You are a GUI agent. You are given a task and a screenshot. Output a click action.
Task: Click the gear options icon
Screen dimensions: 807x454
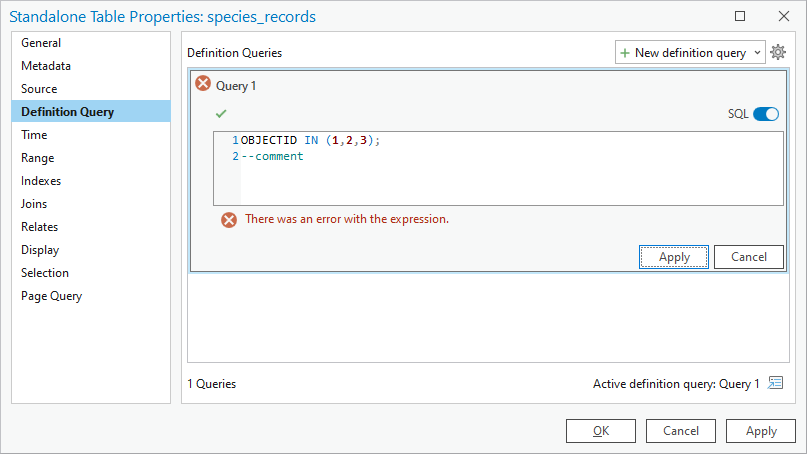pyautogui.click(x=778, y=52)
